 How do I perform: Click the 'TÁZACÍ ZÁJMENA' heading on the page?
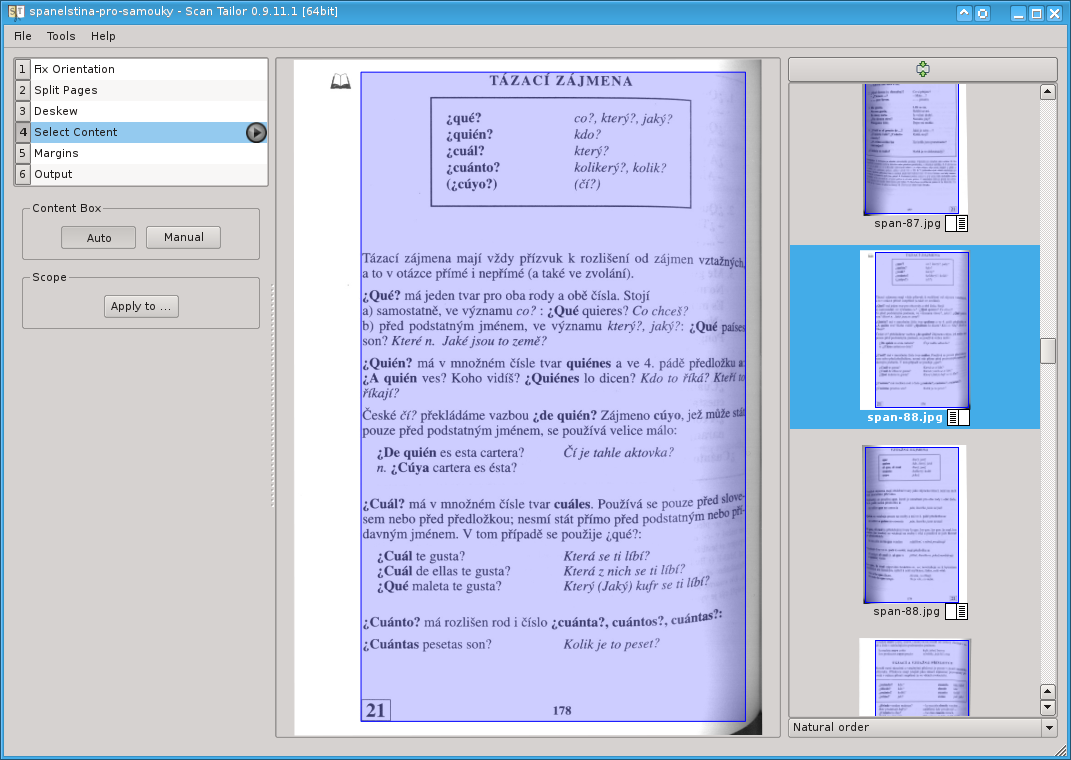pyautogui.click(x=561, y=81)
